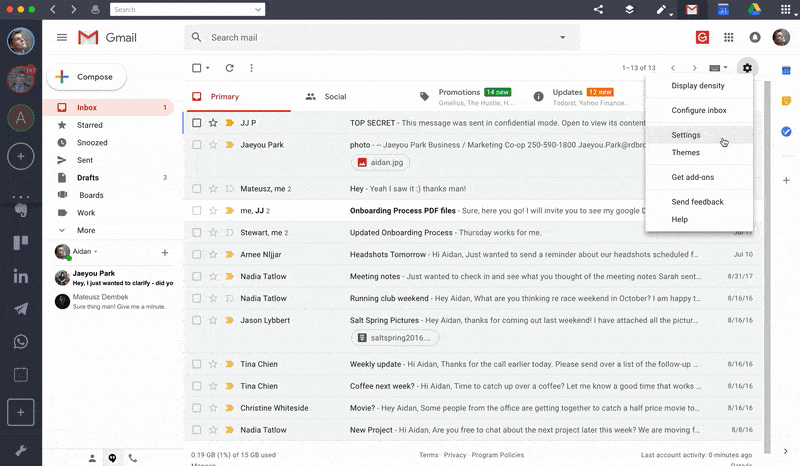Open the Calendar side panel icon
The height and width of the screenshot is (466, 800).
point(786,70)
